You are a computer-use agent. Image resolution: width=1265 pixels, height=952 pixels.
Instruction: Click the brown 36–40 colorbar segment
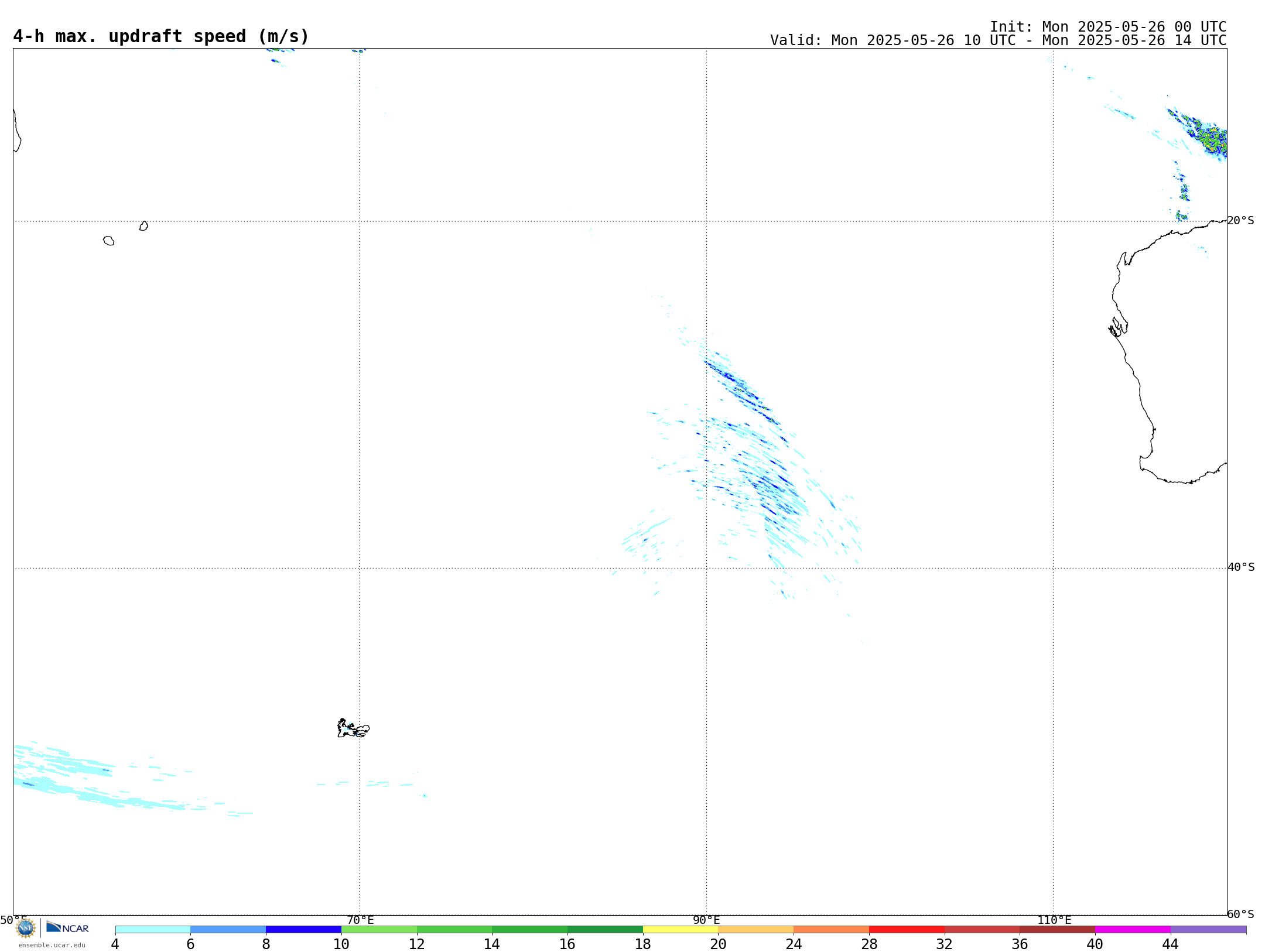[1058, 930]
